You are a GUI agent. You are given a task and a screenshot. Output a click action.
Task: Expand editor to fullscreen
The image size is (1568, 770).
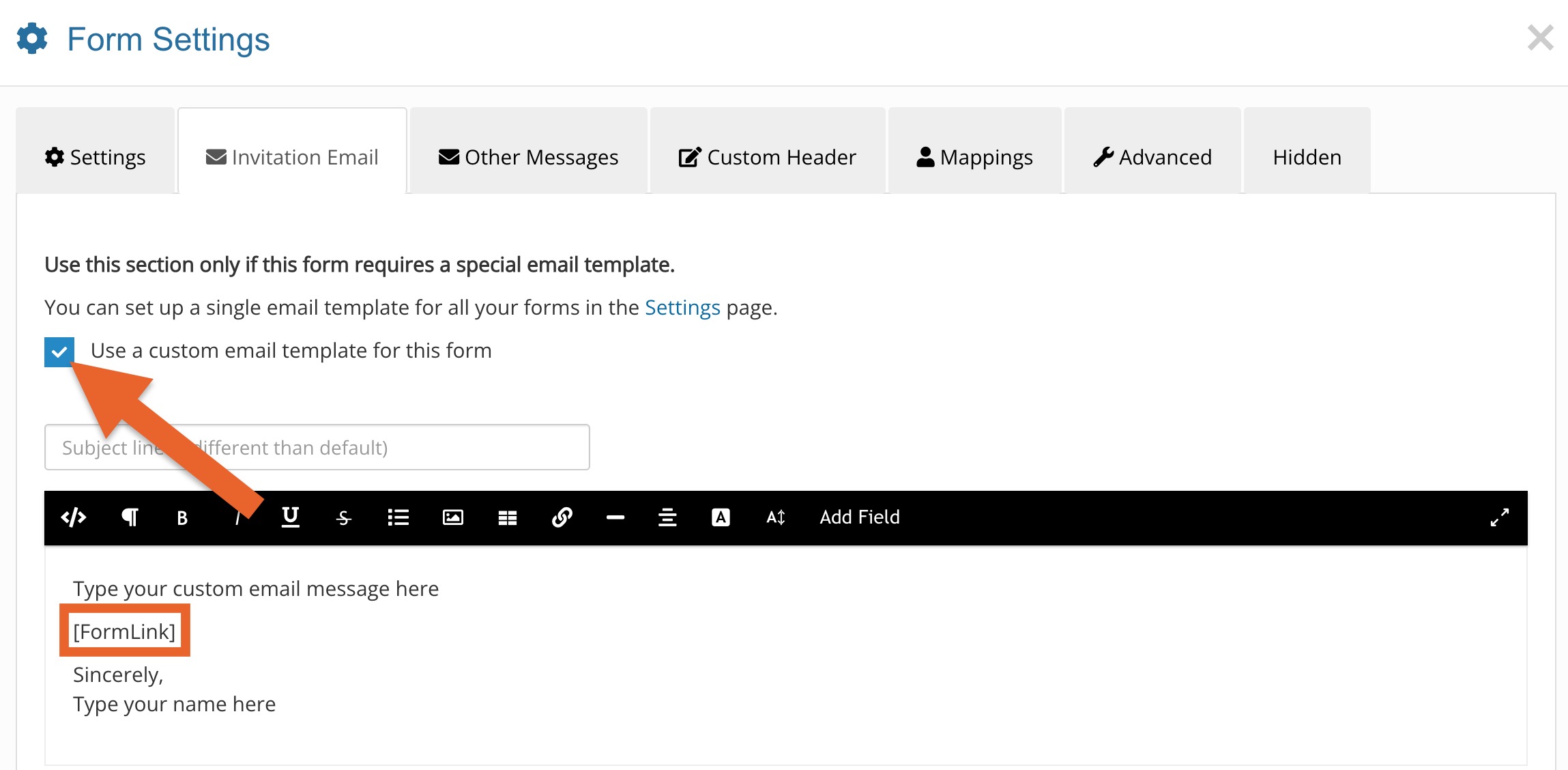point(1499,517)
